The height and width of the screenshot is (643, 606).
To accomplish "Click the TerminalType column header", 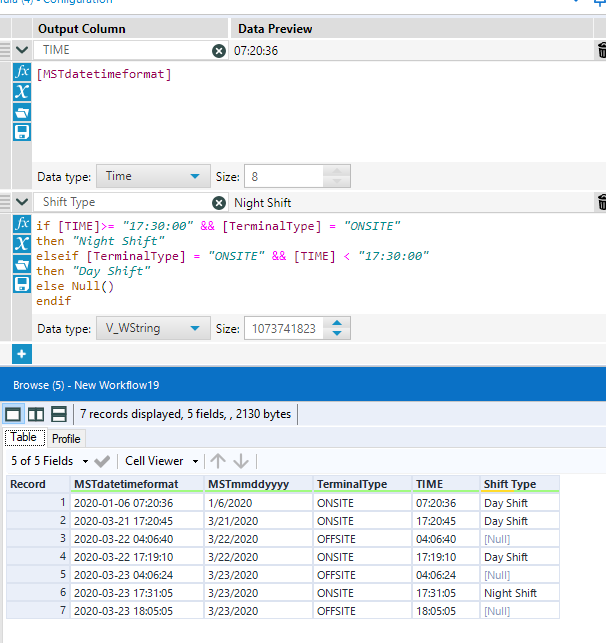I will point(351,484).
